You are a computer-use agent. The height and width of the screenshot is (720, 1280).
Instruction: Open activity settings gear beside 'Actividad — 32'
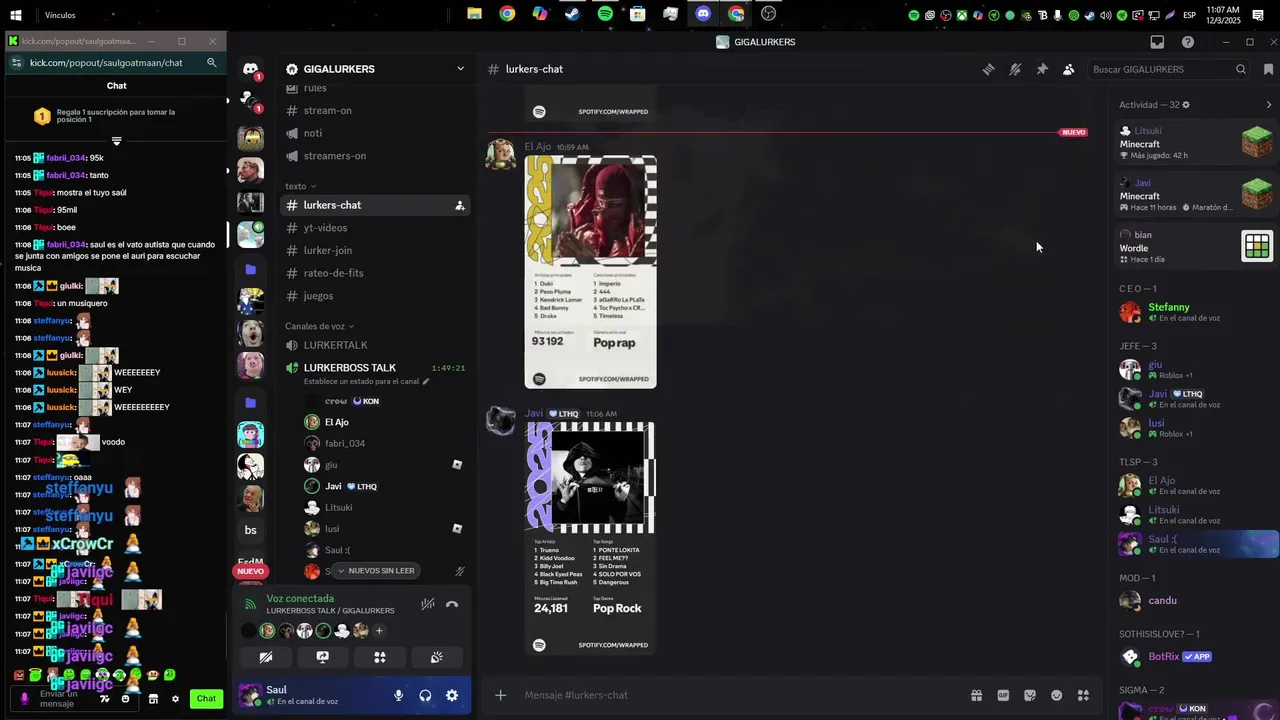[x=1186, y=105]
